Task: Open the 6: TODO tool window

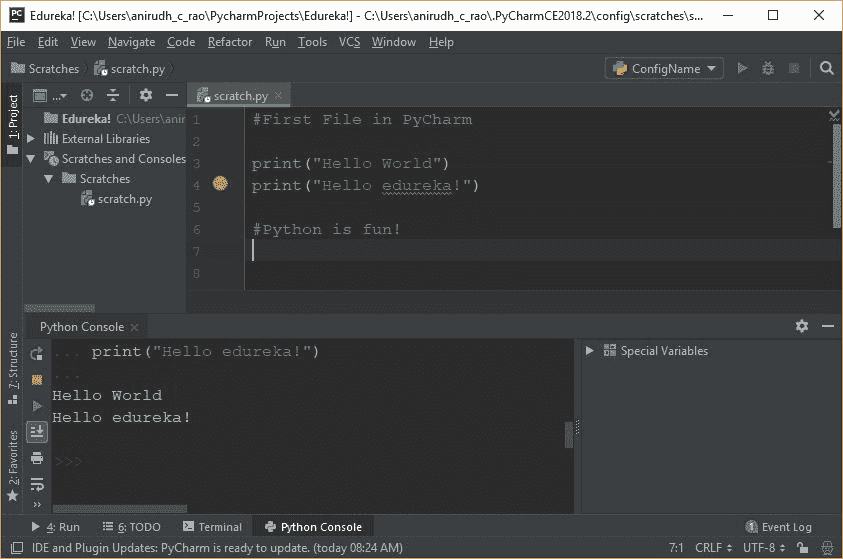Action: point(132,527)
